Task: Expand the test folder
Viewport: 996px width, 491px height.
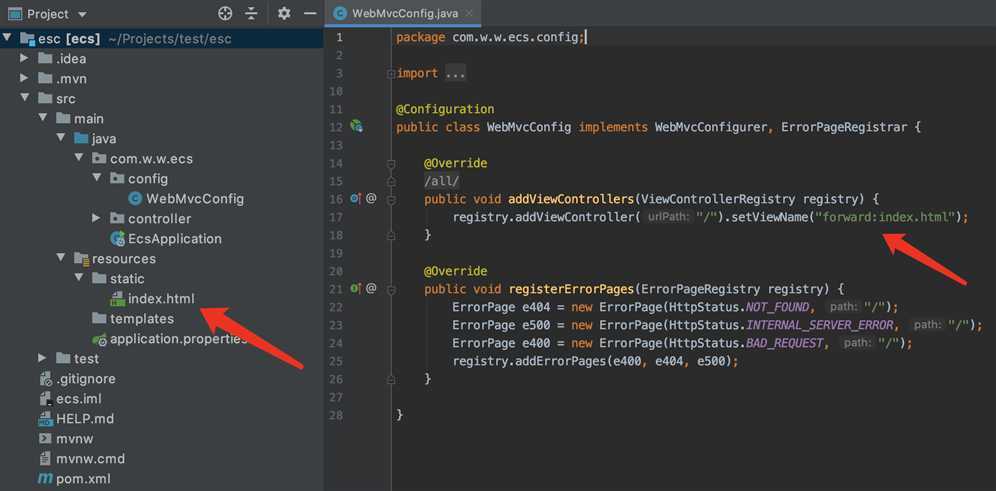Action: [x=42, y=358]
